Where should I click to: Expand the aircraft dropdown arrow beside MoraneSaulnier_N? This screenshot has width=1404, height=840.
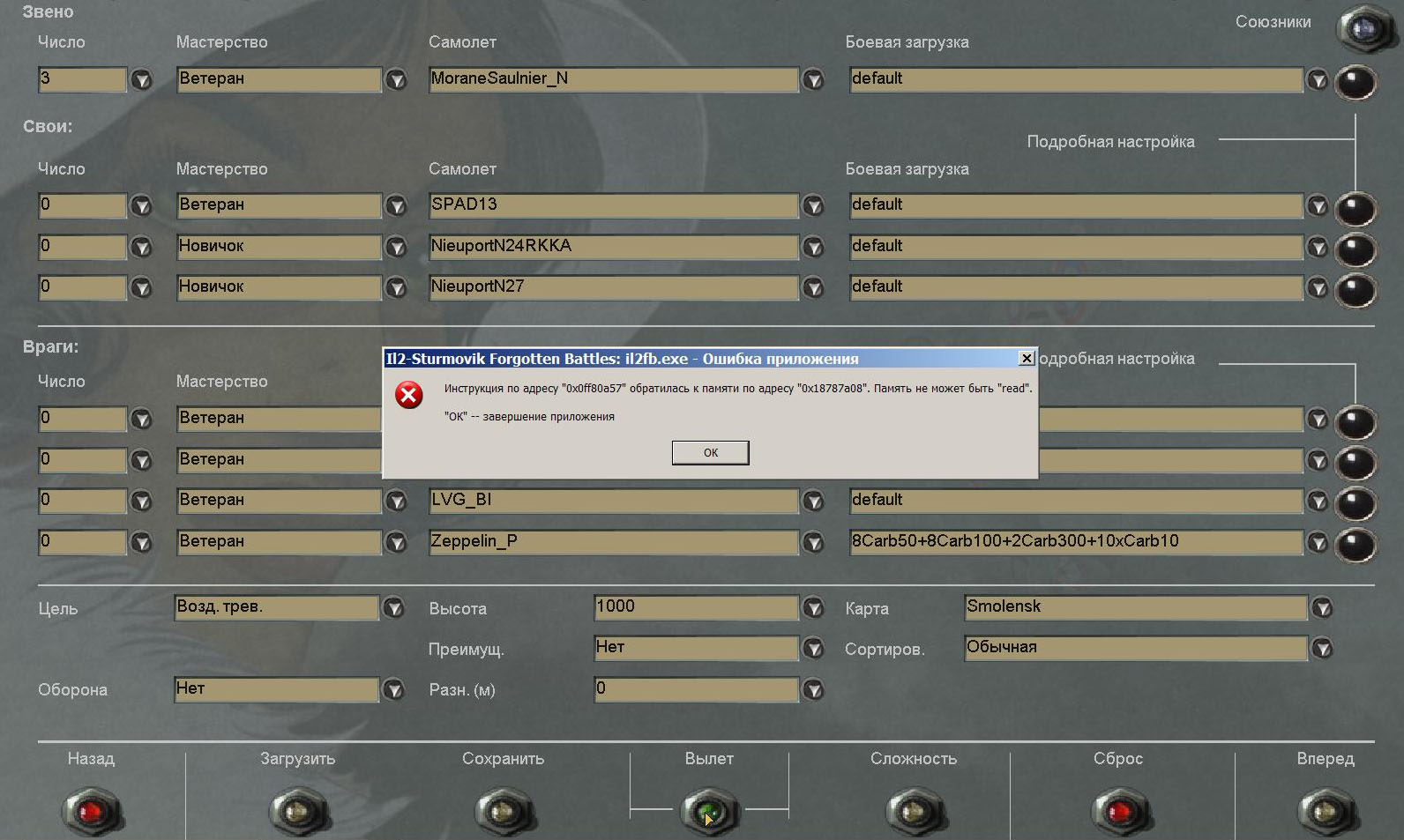(x=813, y=80)
